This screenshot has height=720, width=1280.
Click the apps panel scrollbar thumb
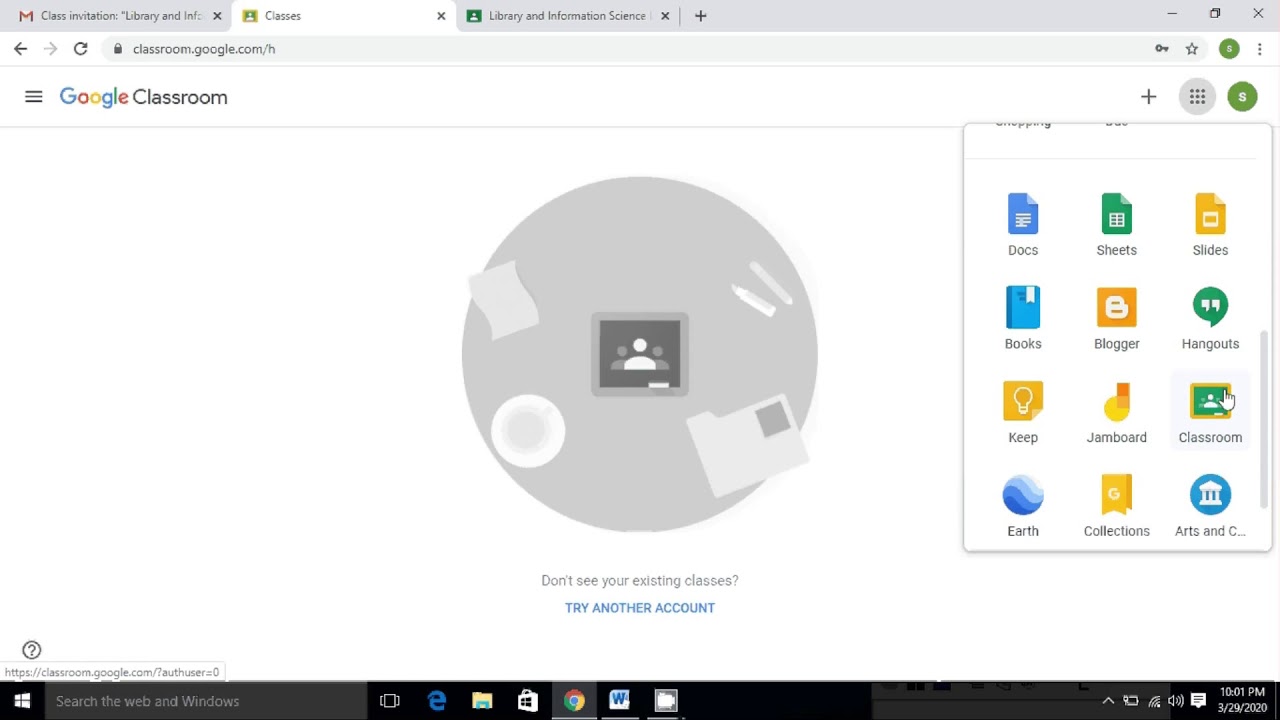(1264, 420)
